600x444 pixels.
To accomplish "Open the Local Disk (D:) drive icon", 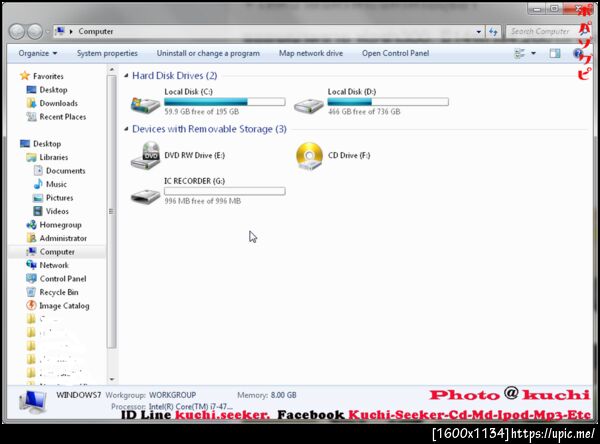I will [x=309, y=105].
